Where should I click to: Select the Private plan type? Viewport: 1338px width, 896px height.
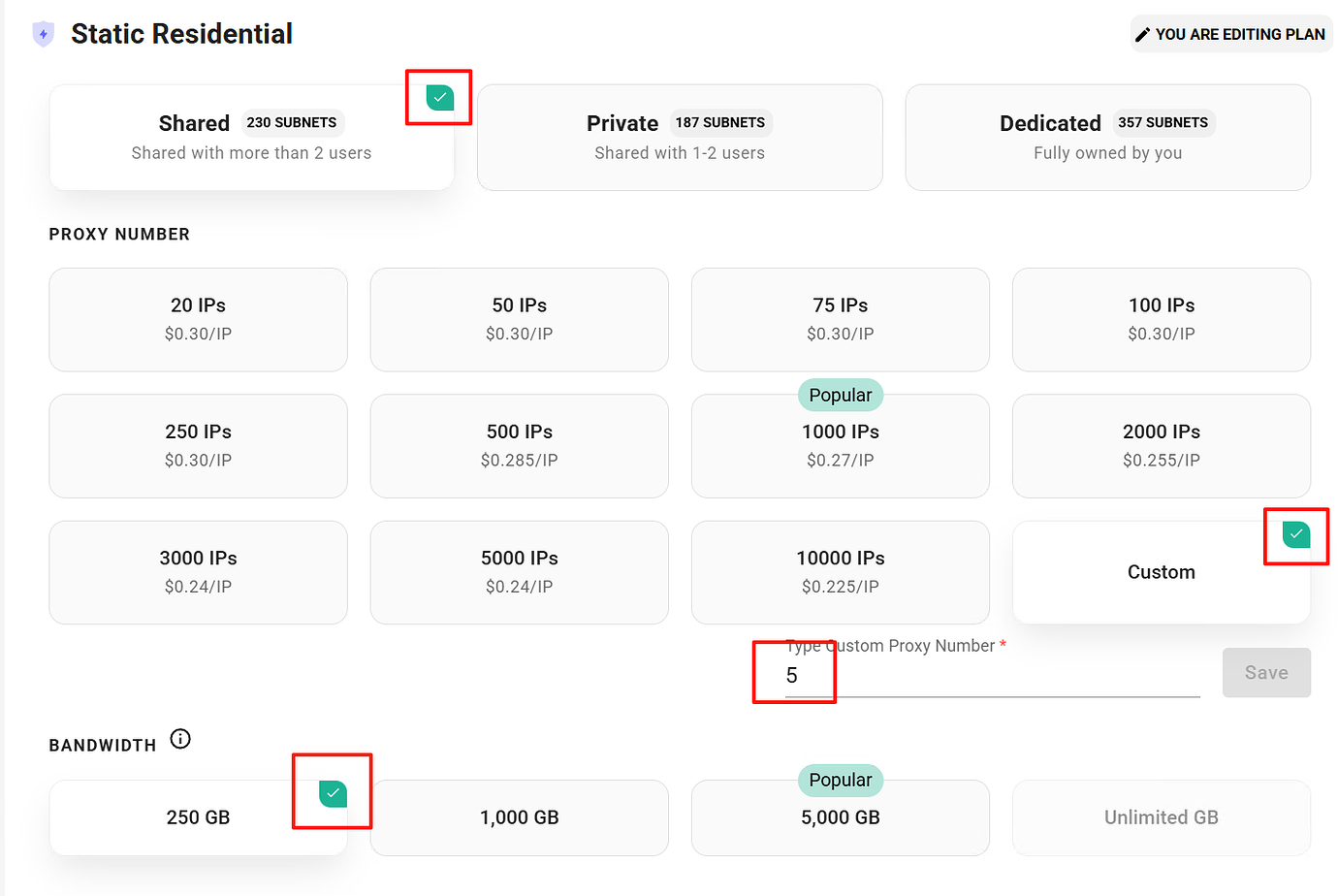click(680, 138)
